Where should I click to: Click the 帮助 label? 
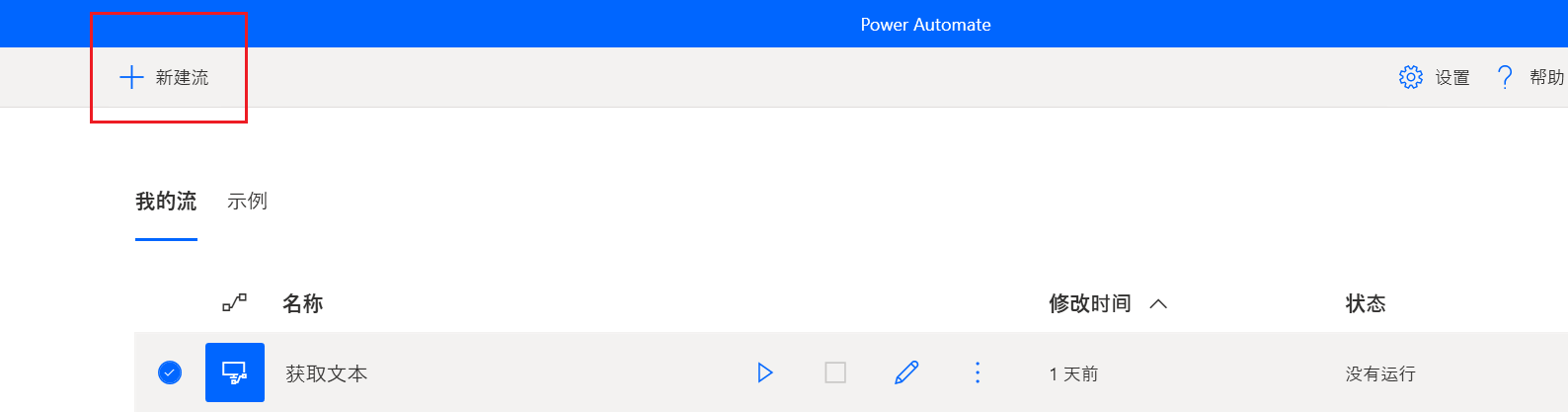click(1547, 77)
